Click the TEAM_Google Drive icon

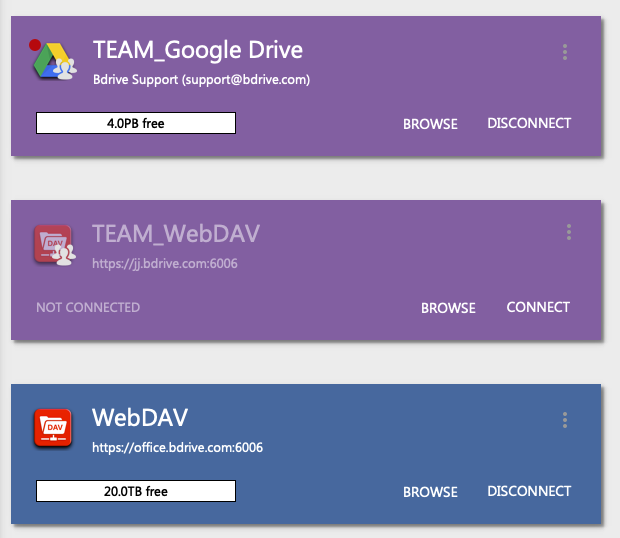point(55,61)
